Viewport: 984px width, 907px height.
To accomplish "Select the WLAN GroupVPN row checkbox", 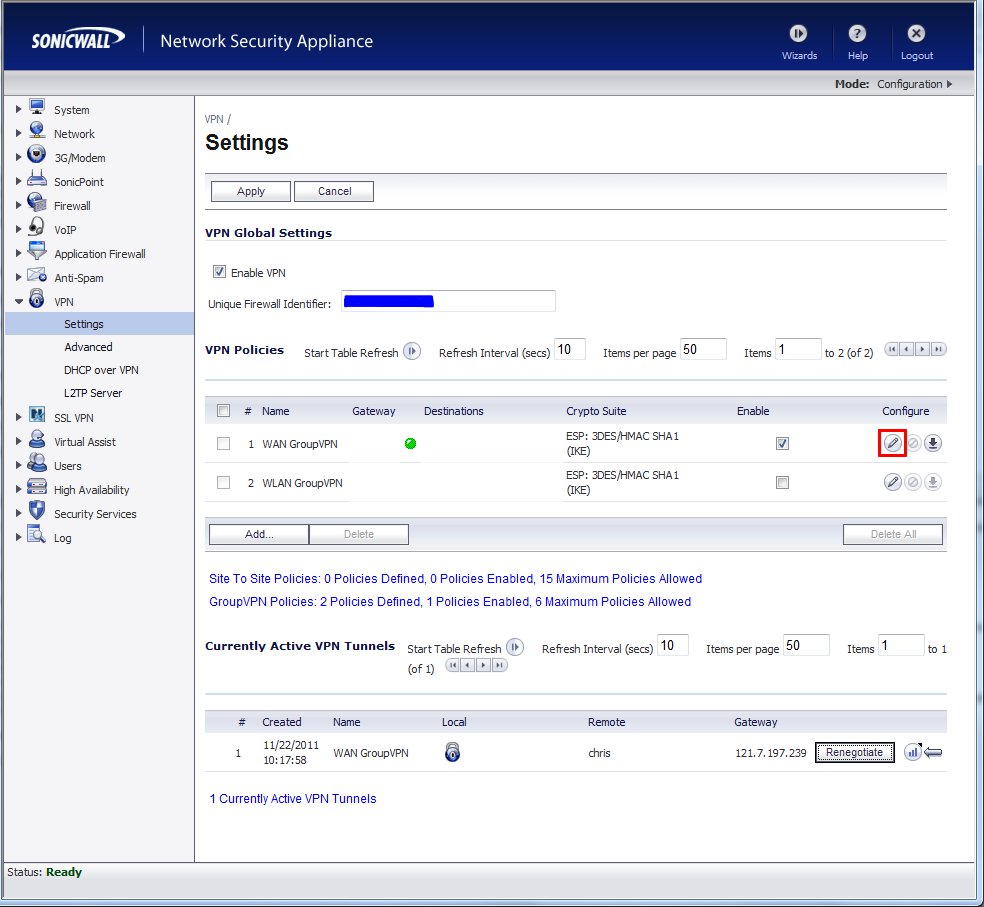I will pyautogui.click(x=223, y=483).
